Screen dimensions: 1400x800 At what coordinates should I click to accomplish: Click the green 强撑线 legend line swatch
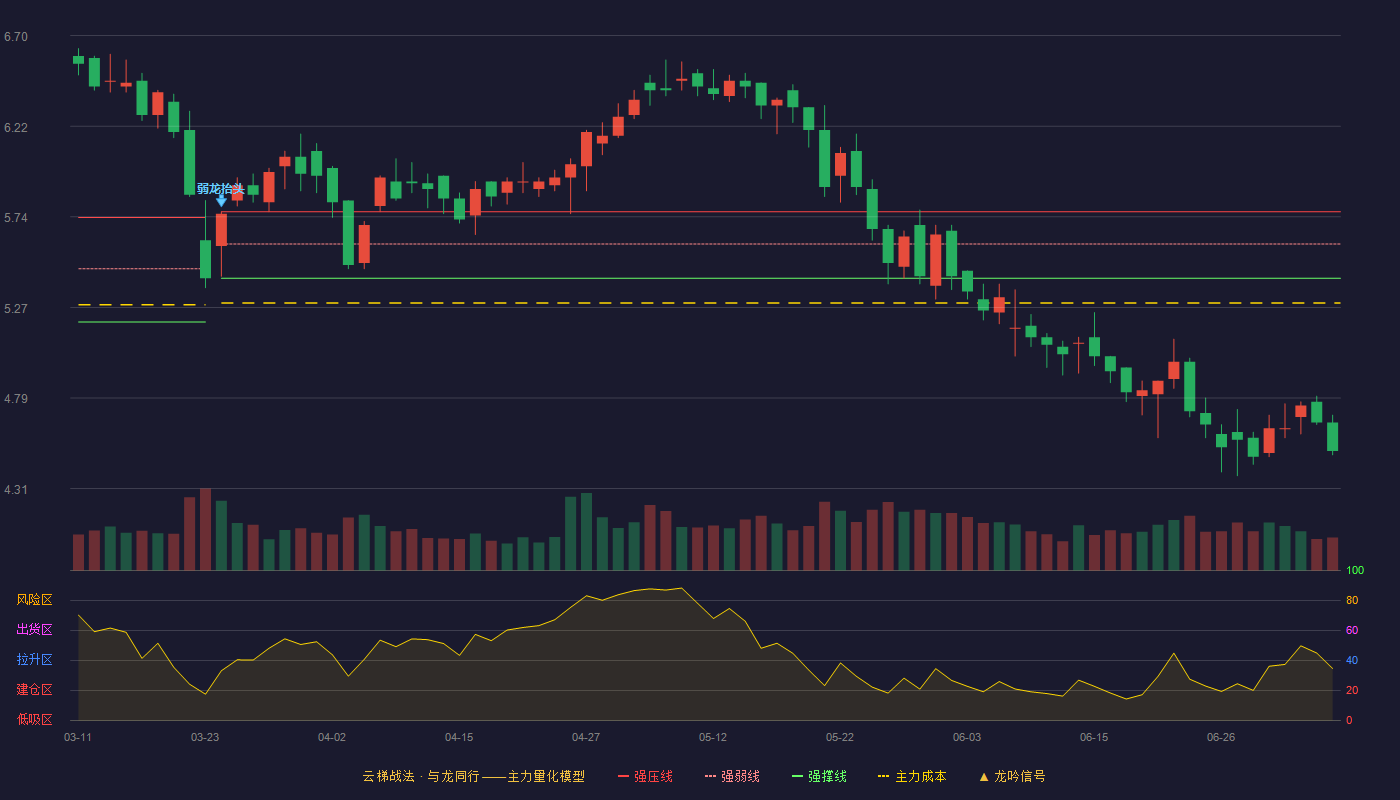[x=798, y=776]
